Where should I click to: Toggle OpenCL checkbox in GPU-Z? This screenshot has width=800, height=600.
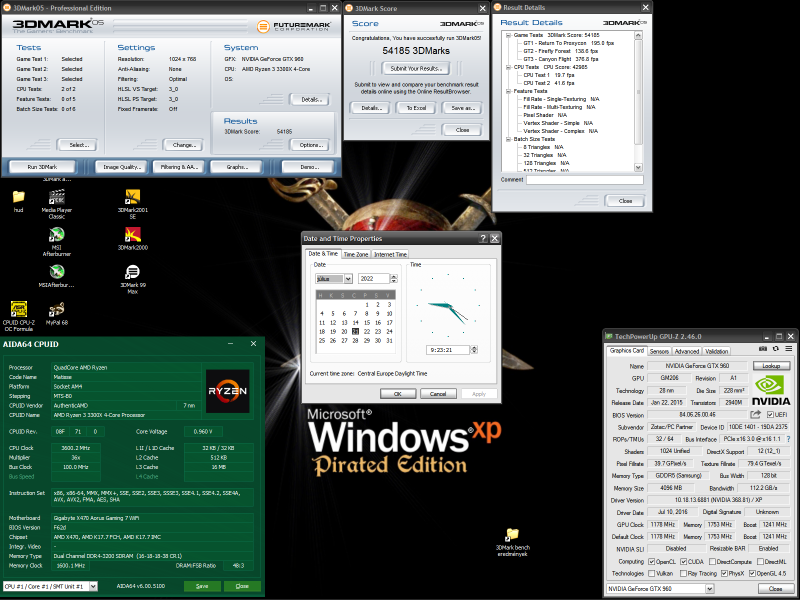(x=652, y=562)
